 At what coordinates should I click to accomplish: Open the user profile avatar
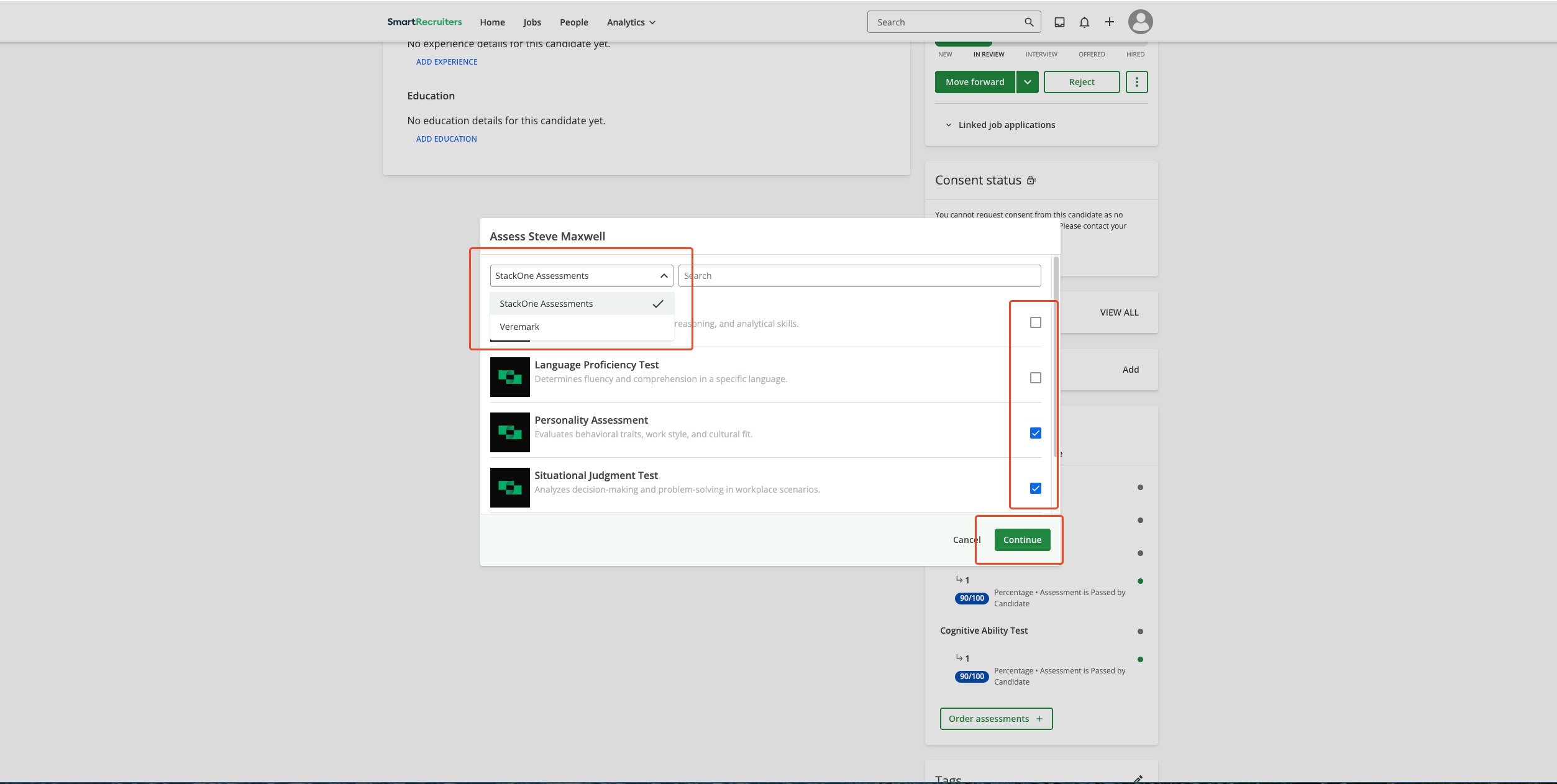pyautogui.click(x=1140, y=22)
